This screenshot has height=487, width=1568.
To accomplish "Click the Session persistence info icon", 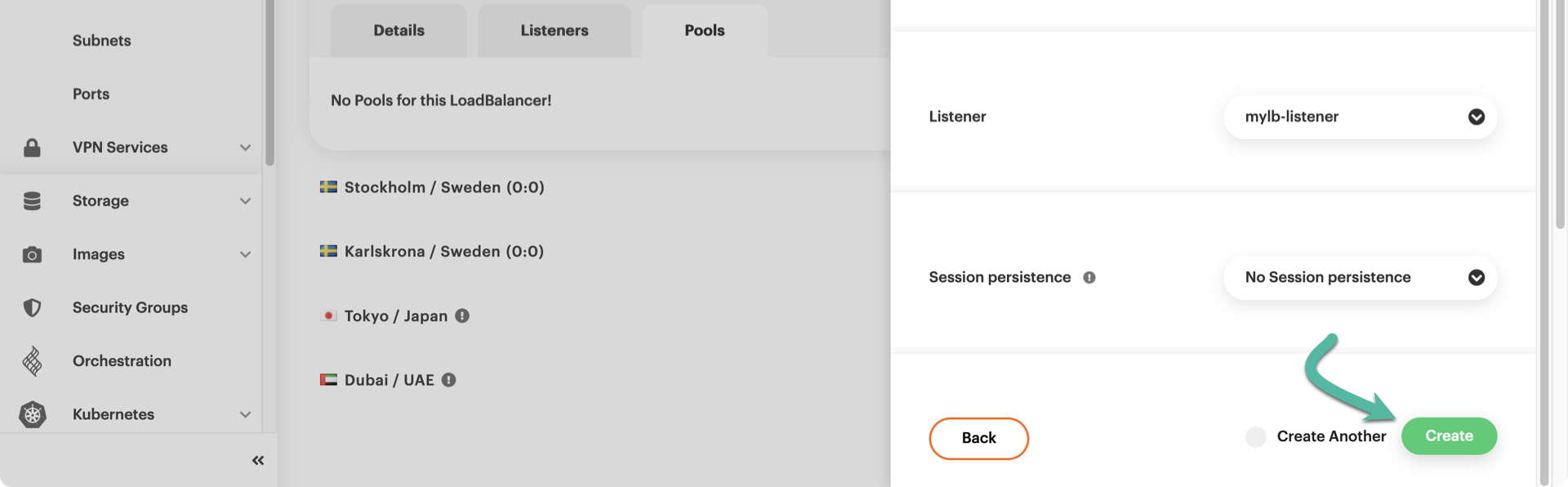I will [x=1089, y=278].
